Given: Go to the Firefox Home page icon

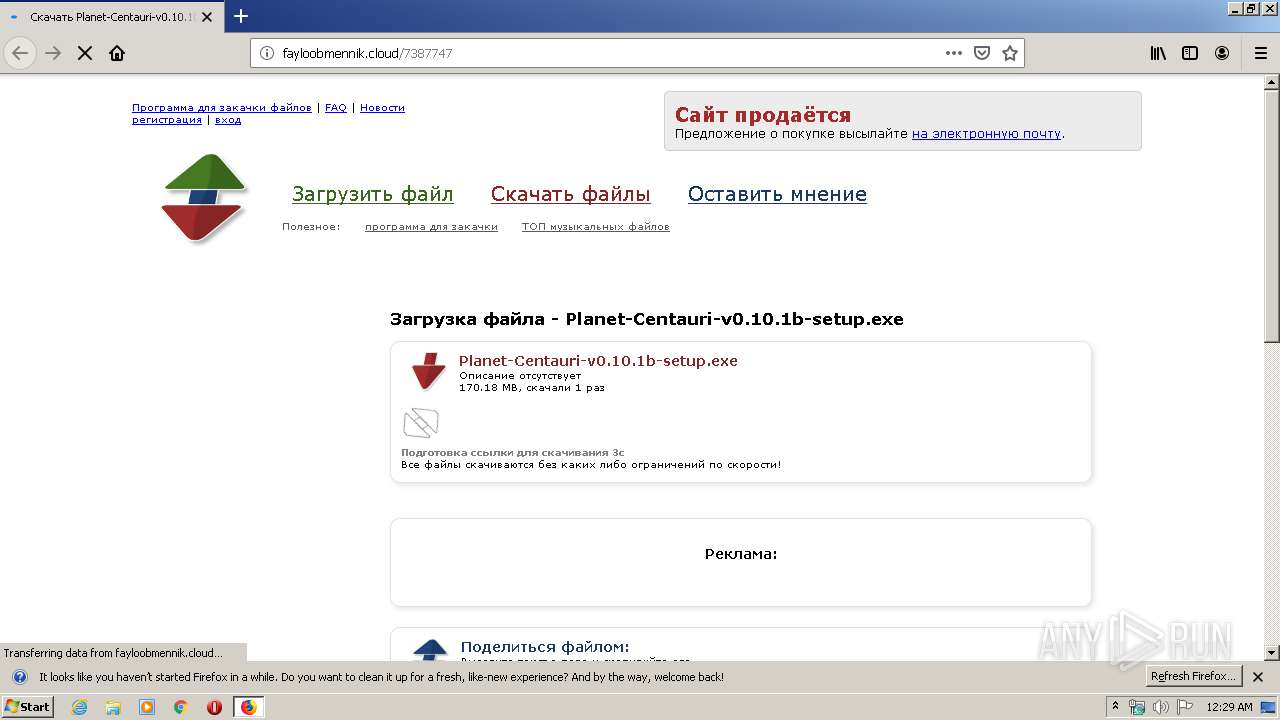Looking at the screenshot, I should (x=117, y=53).
